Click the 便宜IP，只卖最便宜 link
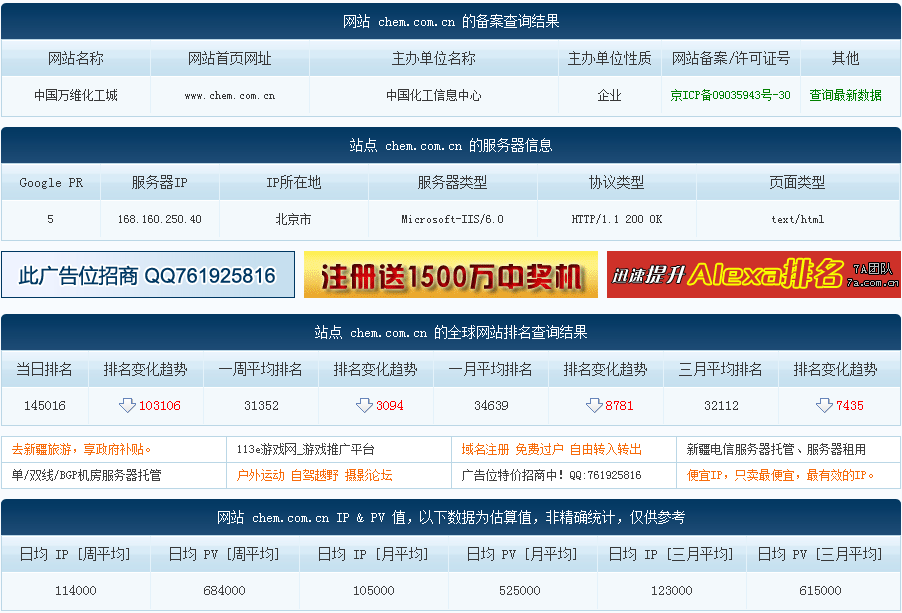Viewport: 902px width, 613px height. tap(780, 475)
